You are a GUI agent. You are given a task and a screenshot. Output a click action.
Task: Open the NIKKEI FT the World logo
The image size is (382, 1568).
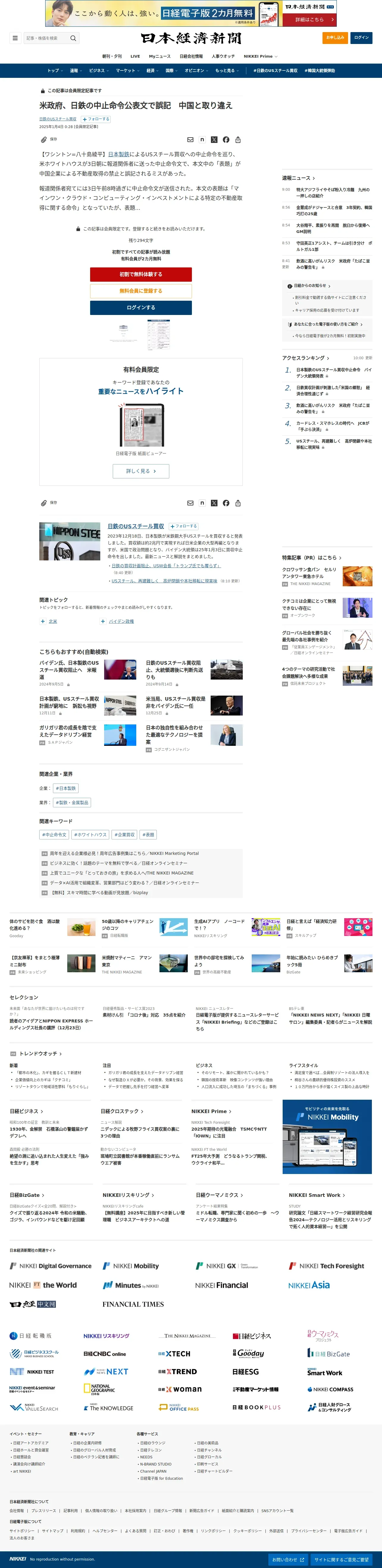point(43,1285)
